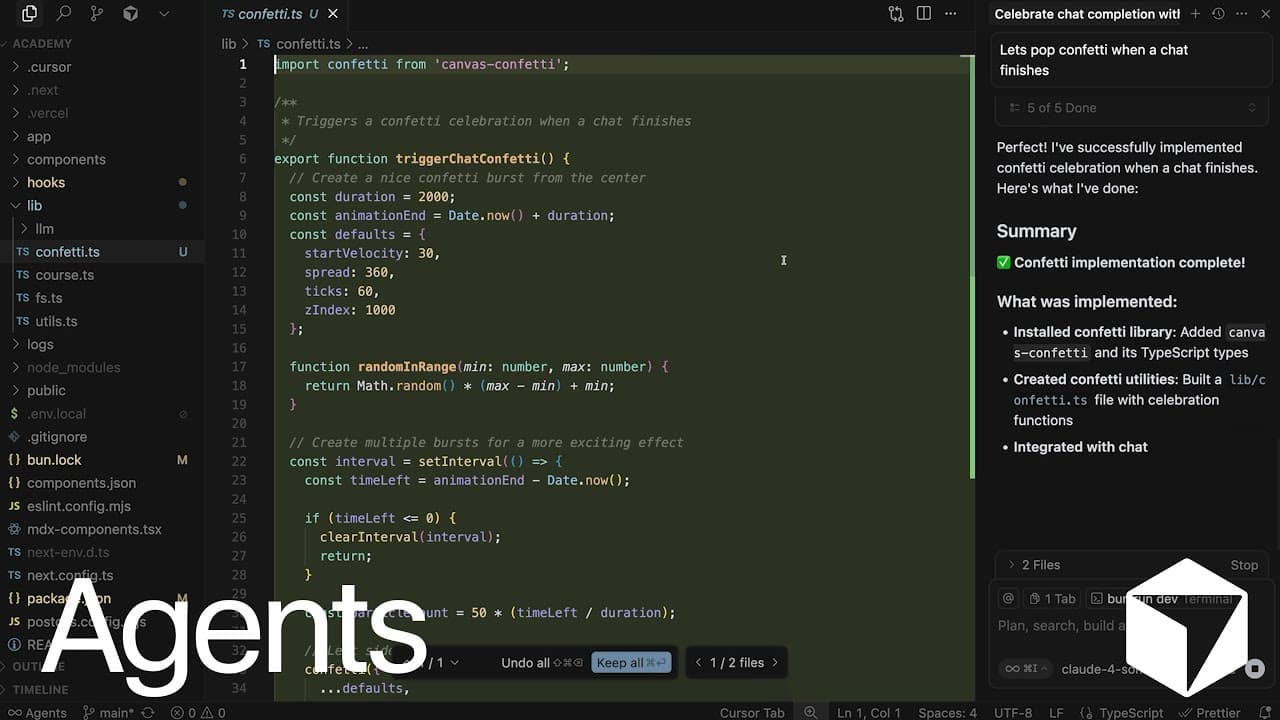Click lib in the breadcrumb path

pyautogui.click(x=229, y=44)
